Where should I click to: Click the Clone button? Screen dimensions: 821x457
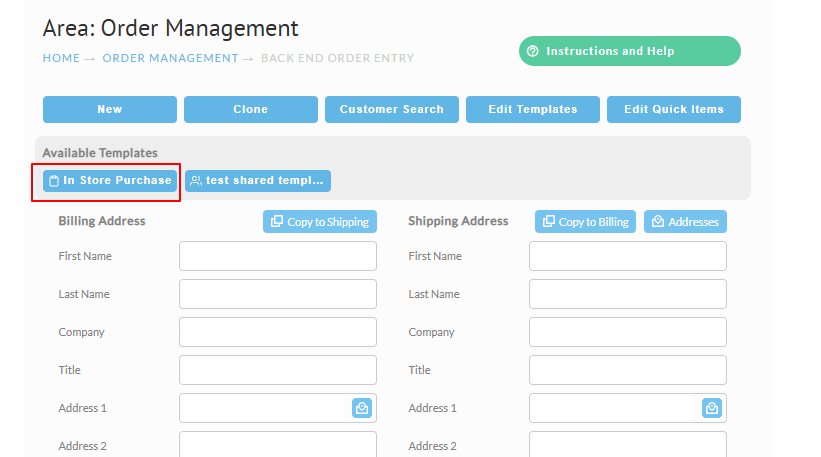(x=250, y=109)
